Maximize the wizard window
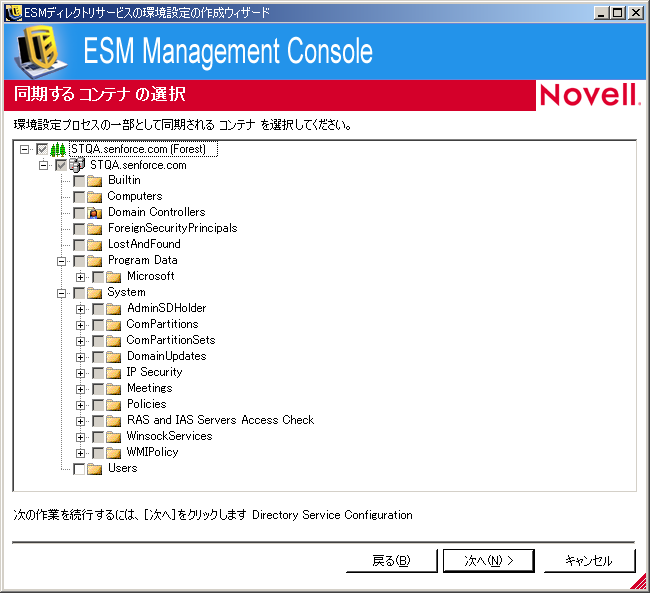650x593 pixels. [617, 13]
